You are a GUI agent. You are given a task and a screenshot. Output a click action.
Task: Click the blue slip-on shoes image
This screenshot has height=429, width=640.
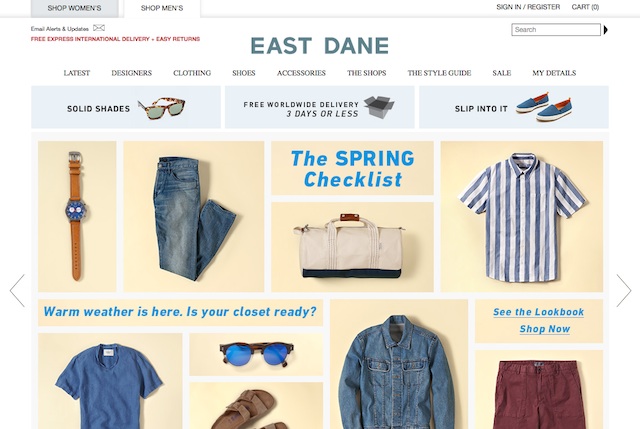[544, 107]
